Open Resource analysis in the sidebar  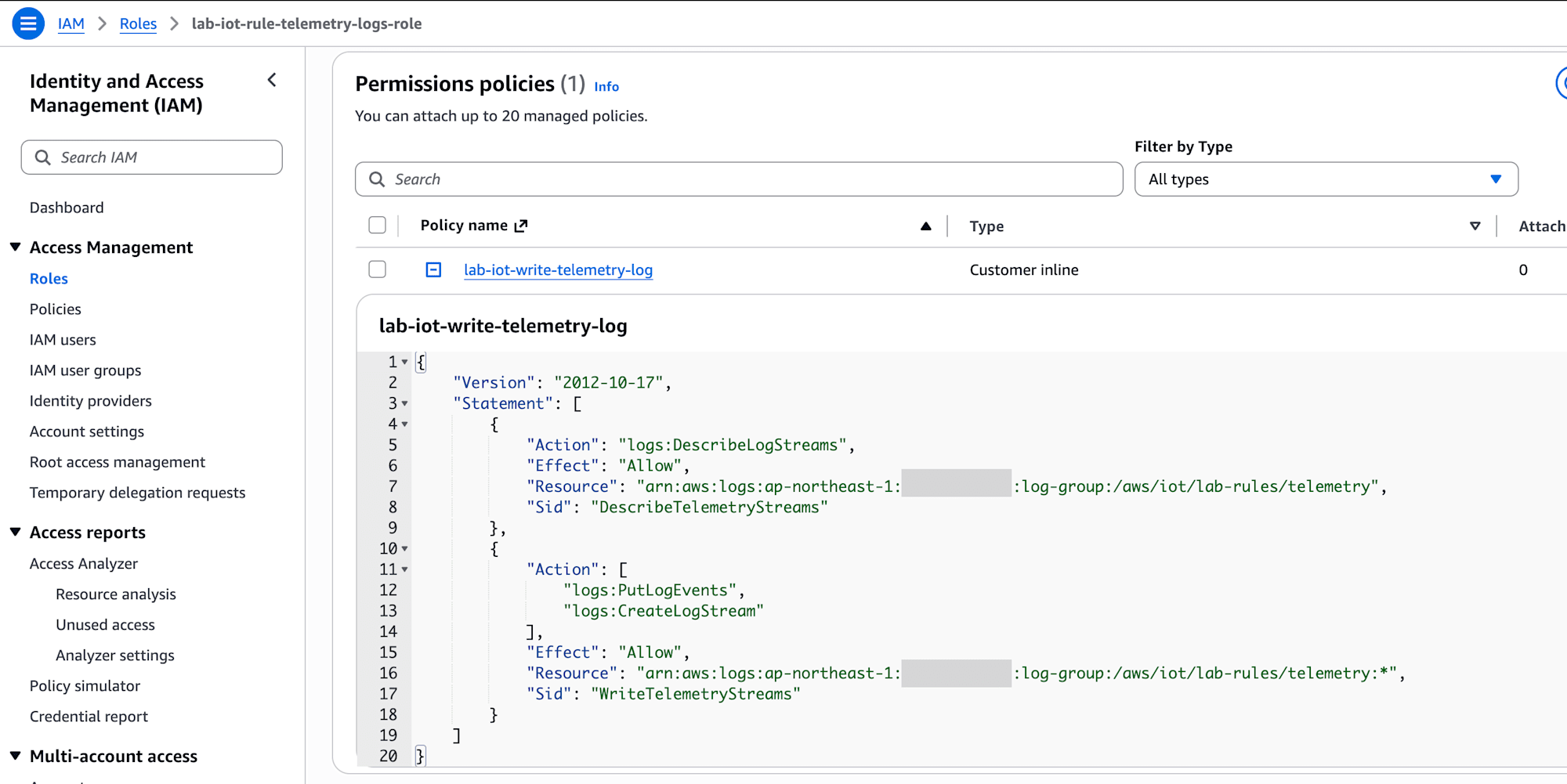click(116, 594)
